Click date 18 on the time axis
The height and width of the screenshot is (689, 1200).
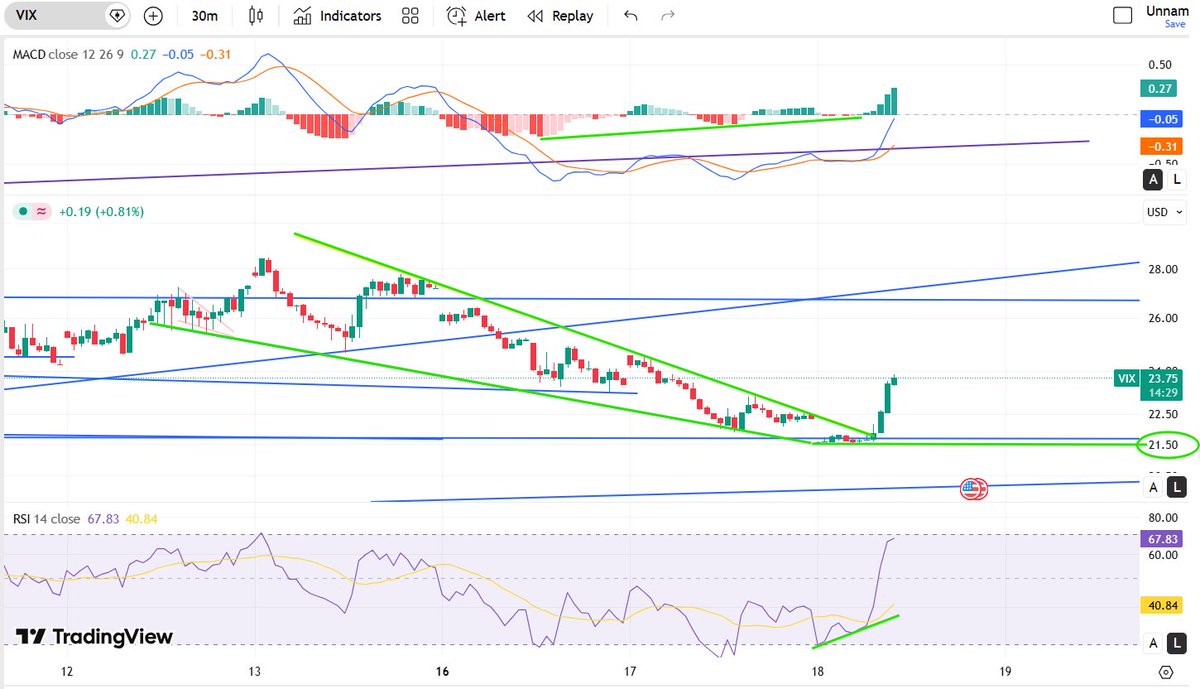click(817, 672)
